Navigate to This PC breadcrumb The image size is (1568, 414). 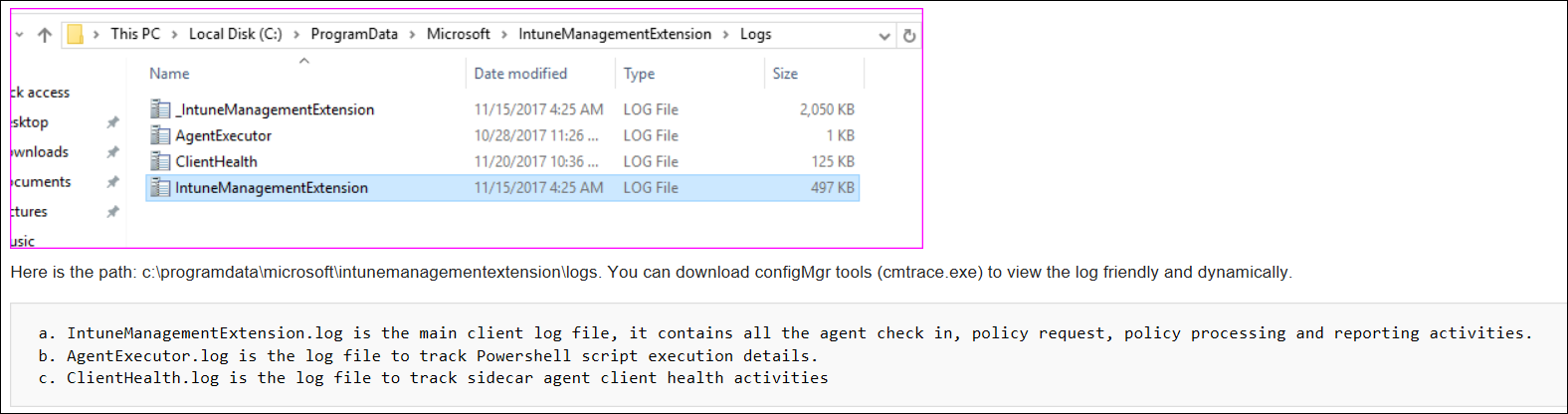[135, 34]
